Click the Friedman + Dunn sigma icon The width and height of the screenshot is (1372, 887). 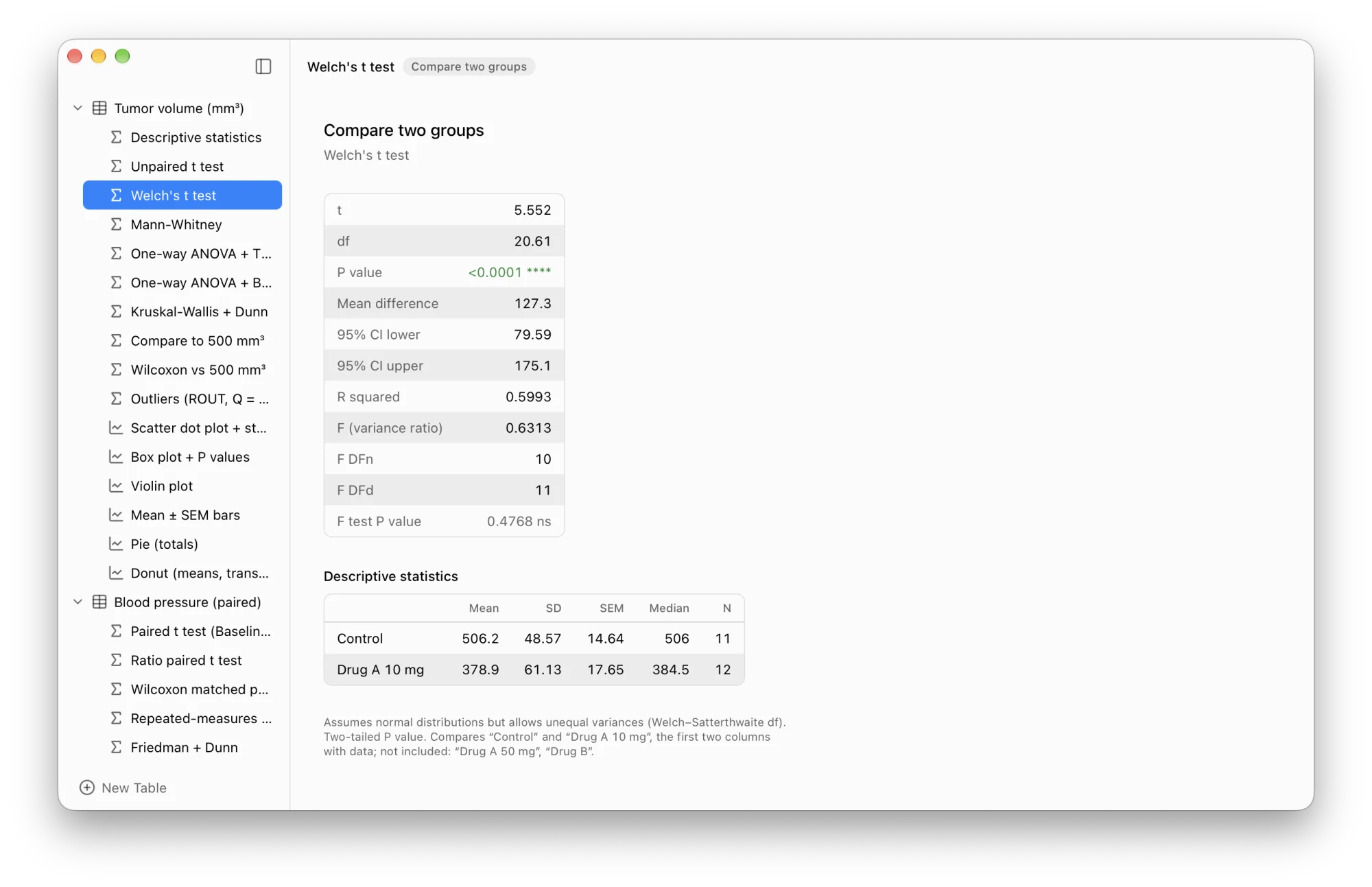click(x=116, y=747)
